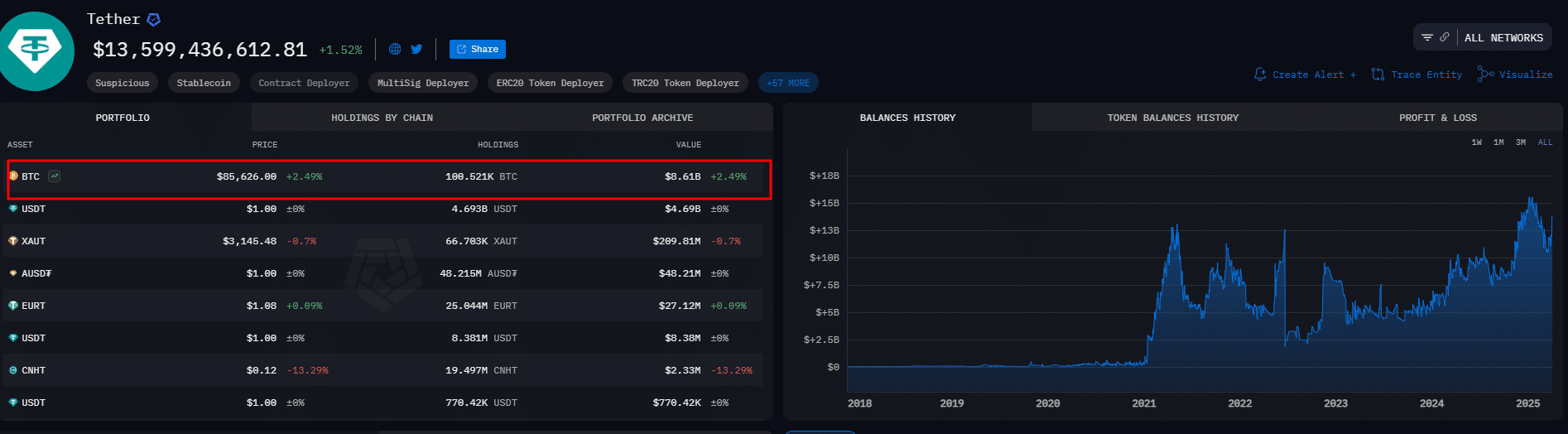Click the Tether logo avatar
1568x434 pixels.
[x=35, y=51]
